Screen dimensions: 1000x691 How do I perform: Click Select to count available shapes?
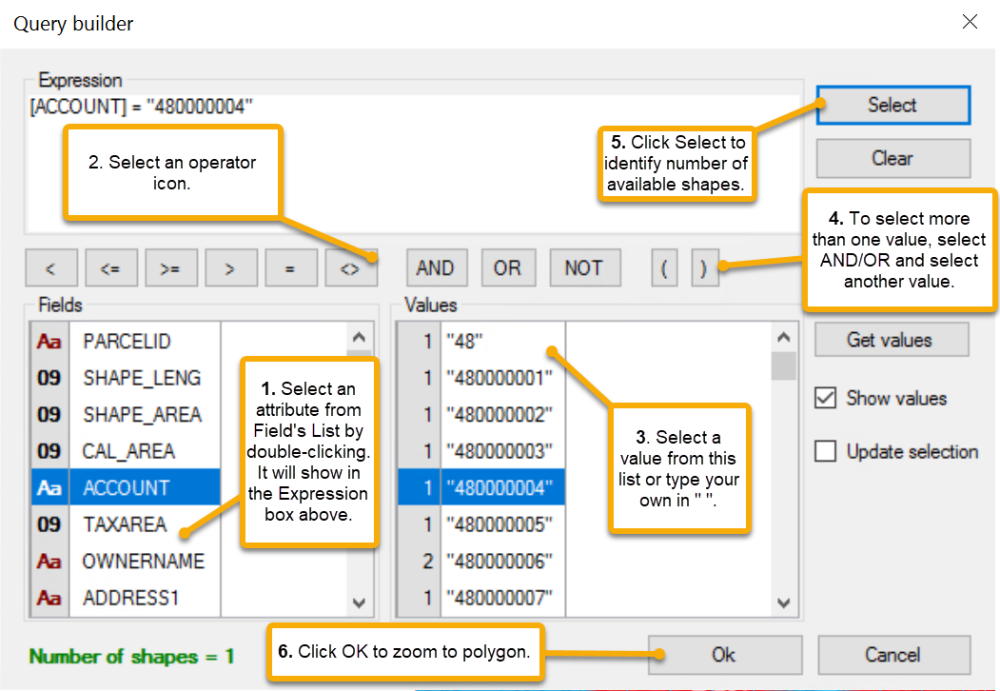[892, 105]
